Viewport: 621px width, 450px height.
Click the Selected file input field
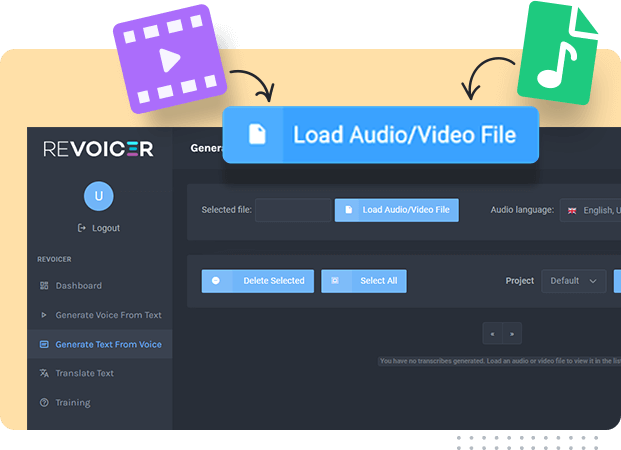(292, 210)
